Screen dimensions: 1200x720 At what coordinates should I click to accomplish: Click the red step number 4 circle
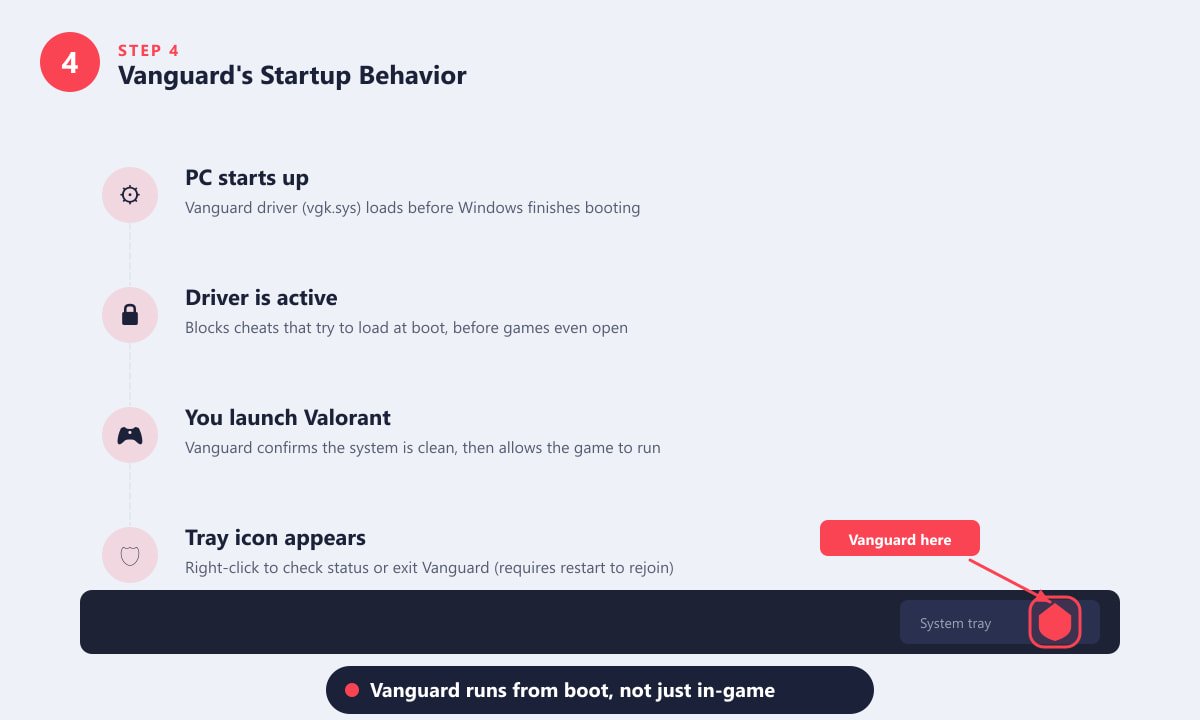point(70,62)
